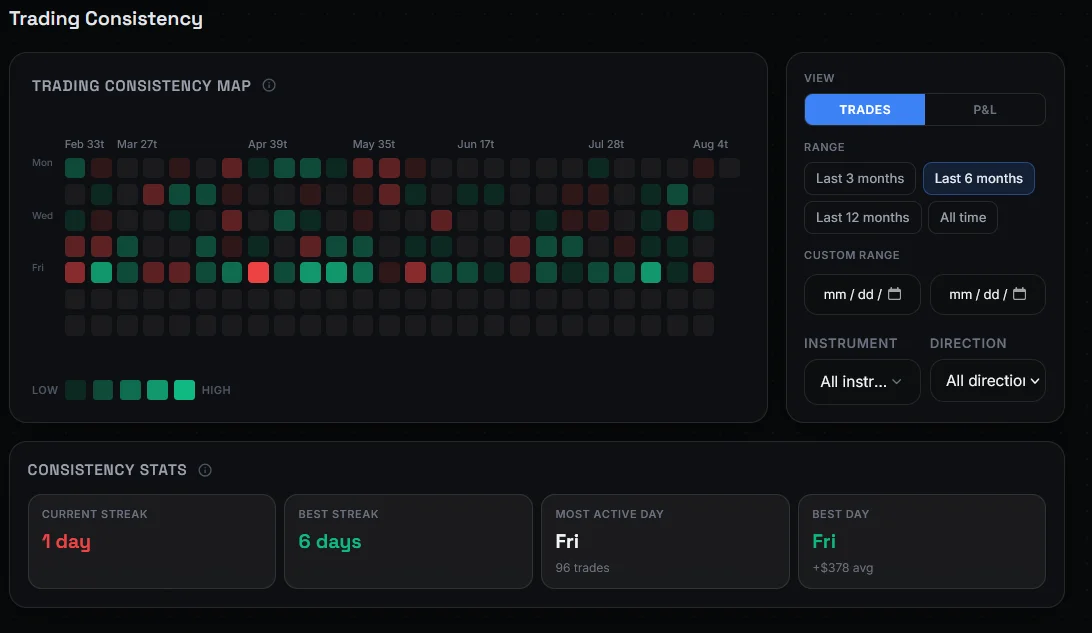Viewport: 1092px width, 633px height.
Task: Click the Jul 28t week label
Action: tap(606, 144)
